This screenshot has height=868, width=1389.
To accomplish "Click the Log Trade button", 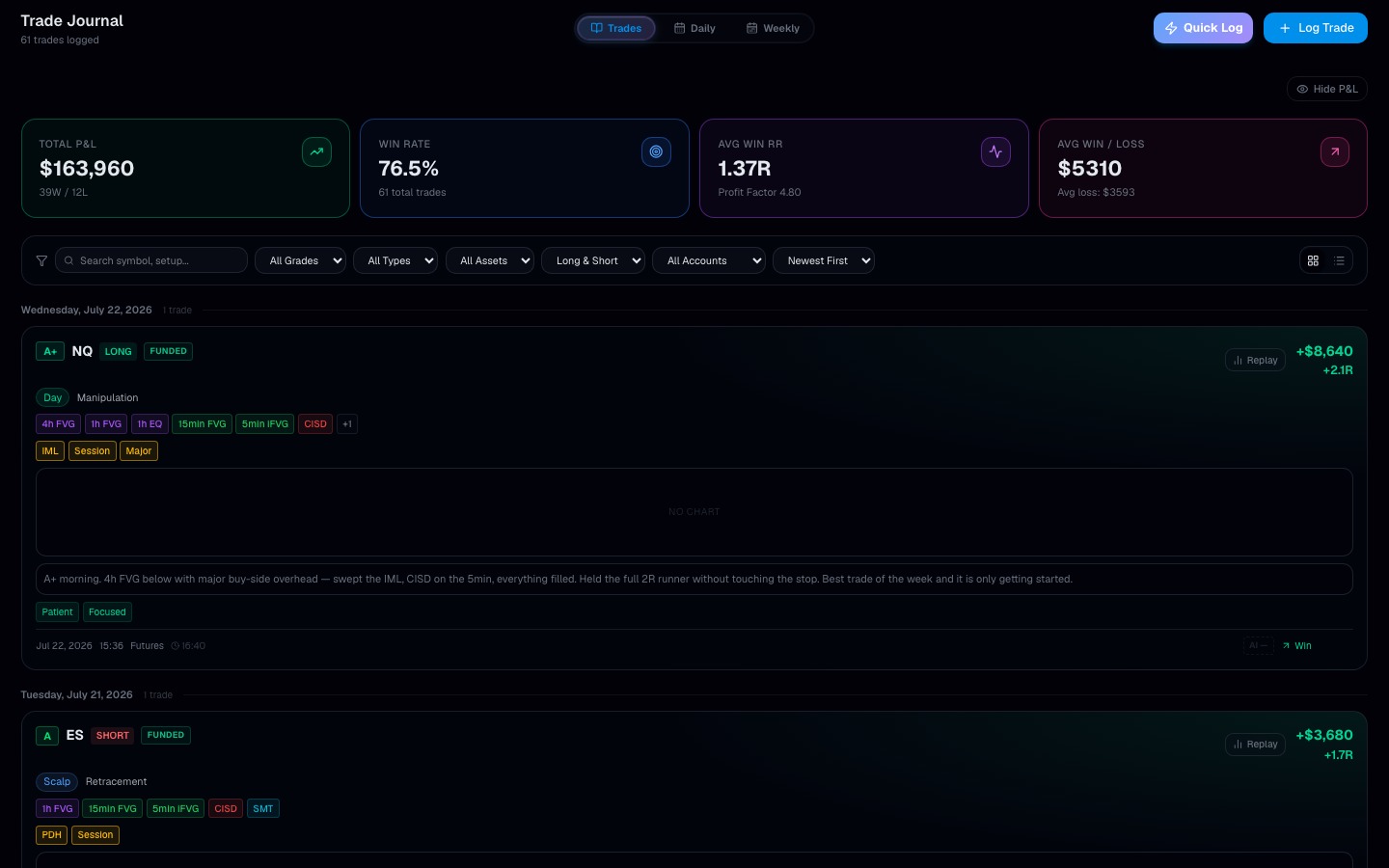I will (1316, 28).
